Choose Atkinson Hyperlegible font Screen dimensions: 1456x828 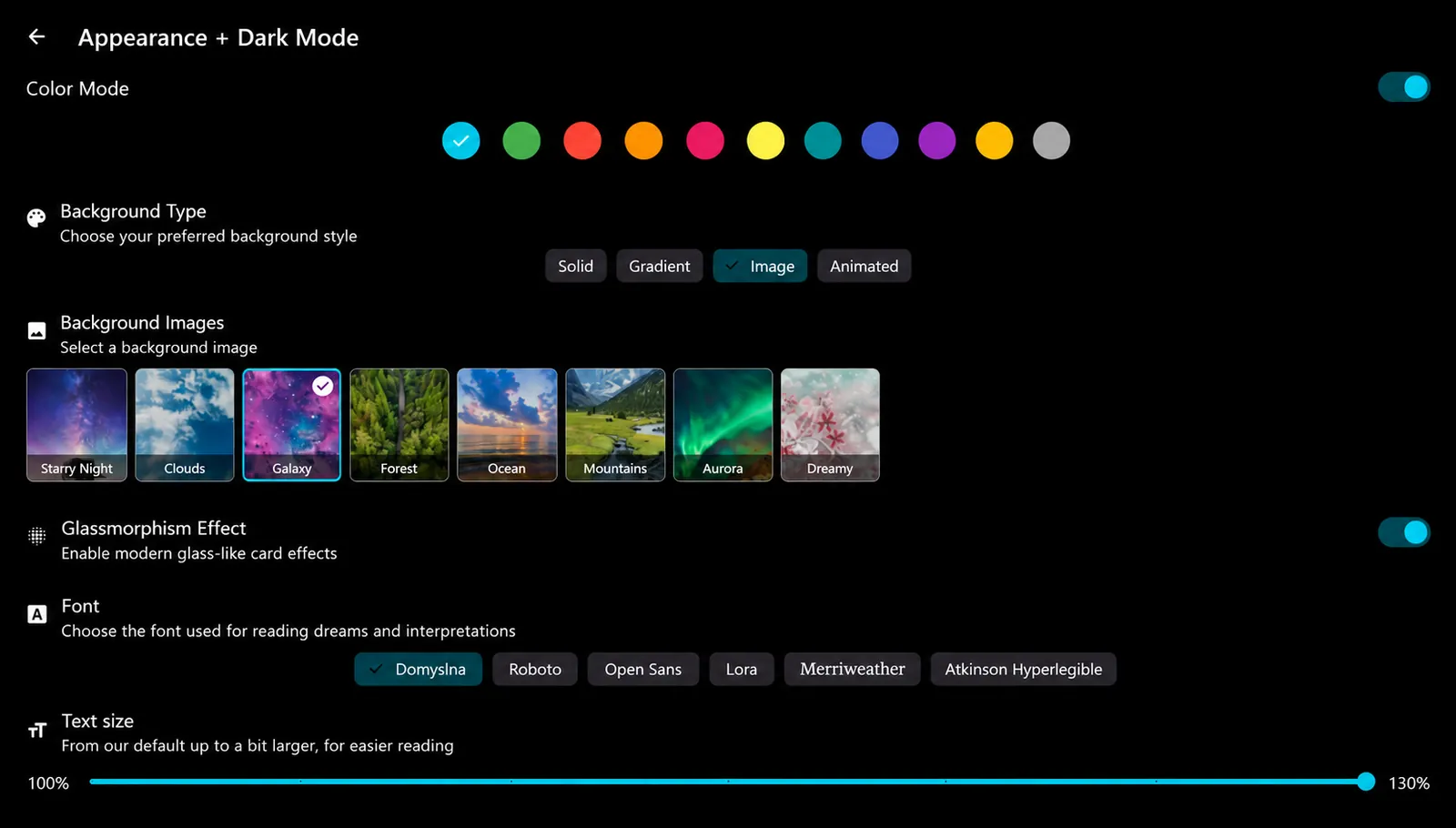coord(1024,669)
